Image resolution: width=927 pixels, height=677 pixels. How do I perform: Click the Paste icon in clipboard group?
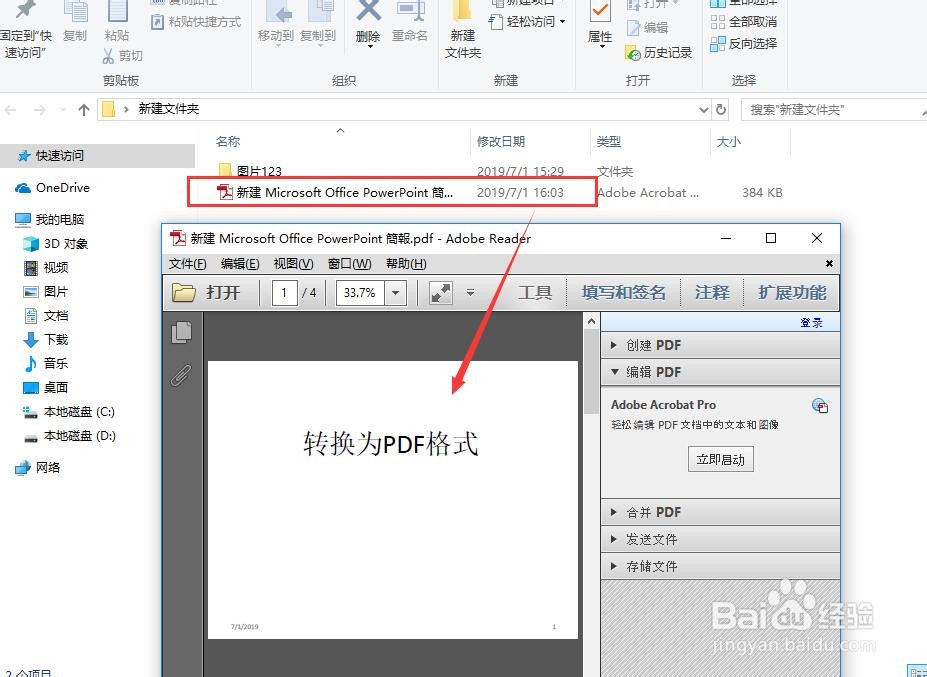pos(117,11)
